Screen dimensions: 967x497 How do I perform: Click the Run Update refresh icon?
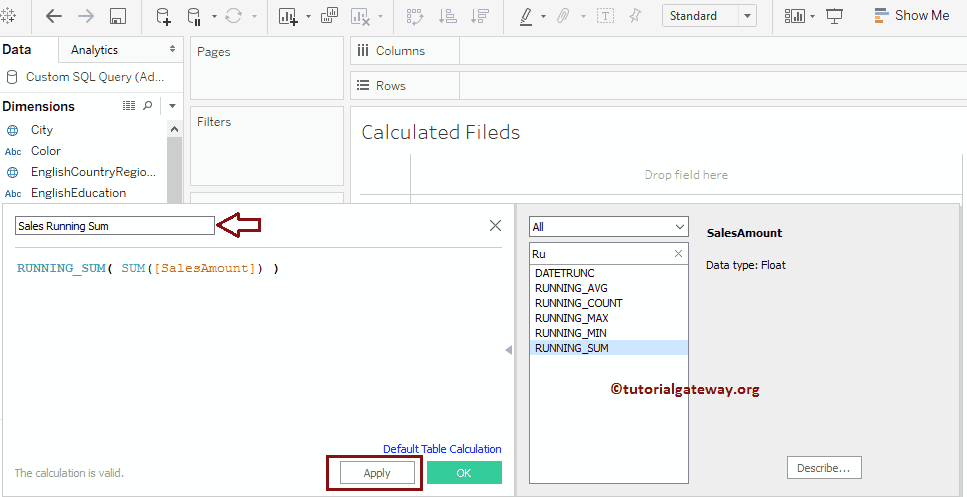tap(233, 17)
